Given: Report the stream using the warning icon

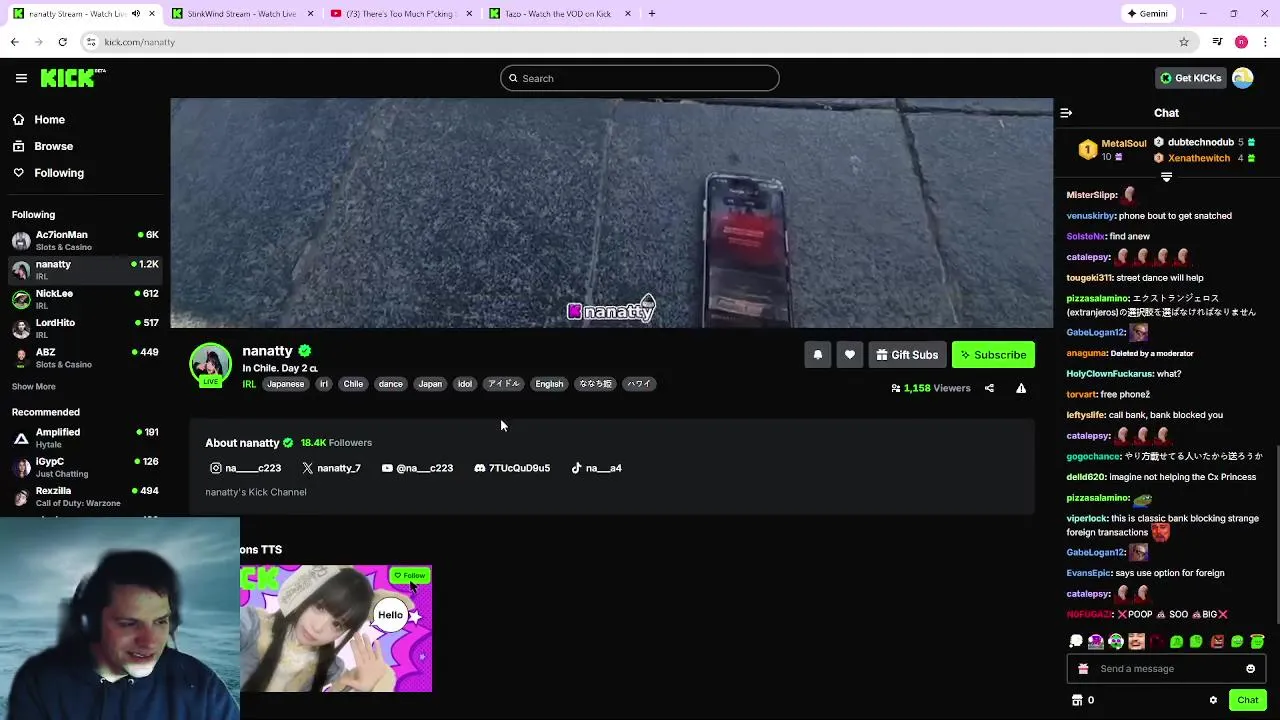Looking at the screenshot, I should click(x=1021, y=388).
